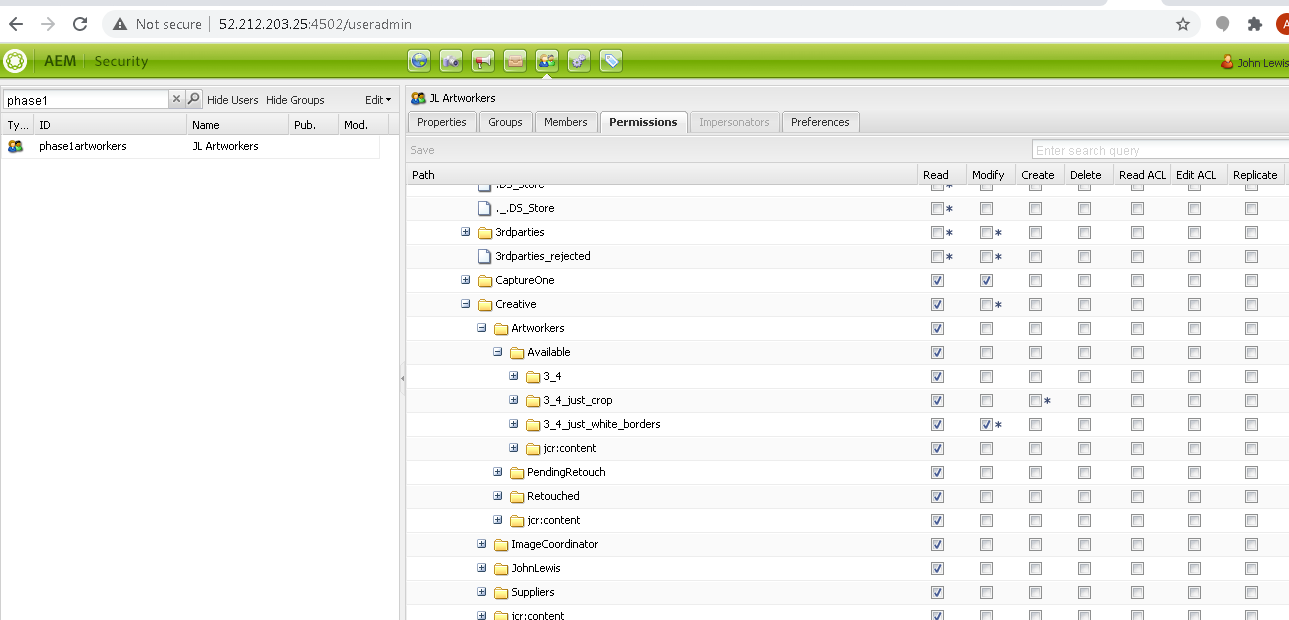Open the Inbox tray icon
This screenshot has width=1289, height=620.
[514, 60]
